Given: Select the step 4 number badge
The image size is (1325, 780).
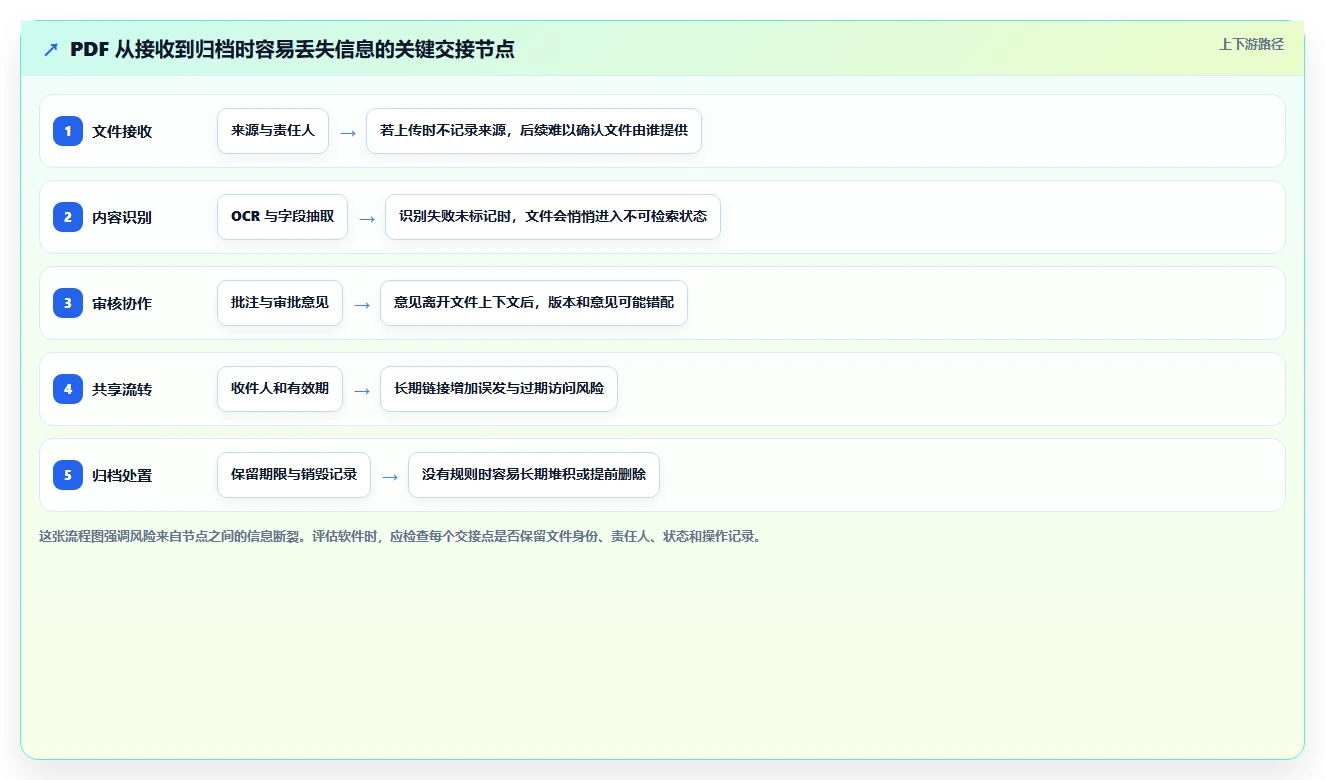Looking at the screenshot, I should click(x=68, y=389).
